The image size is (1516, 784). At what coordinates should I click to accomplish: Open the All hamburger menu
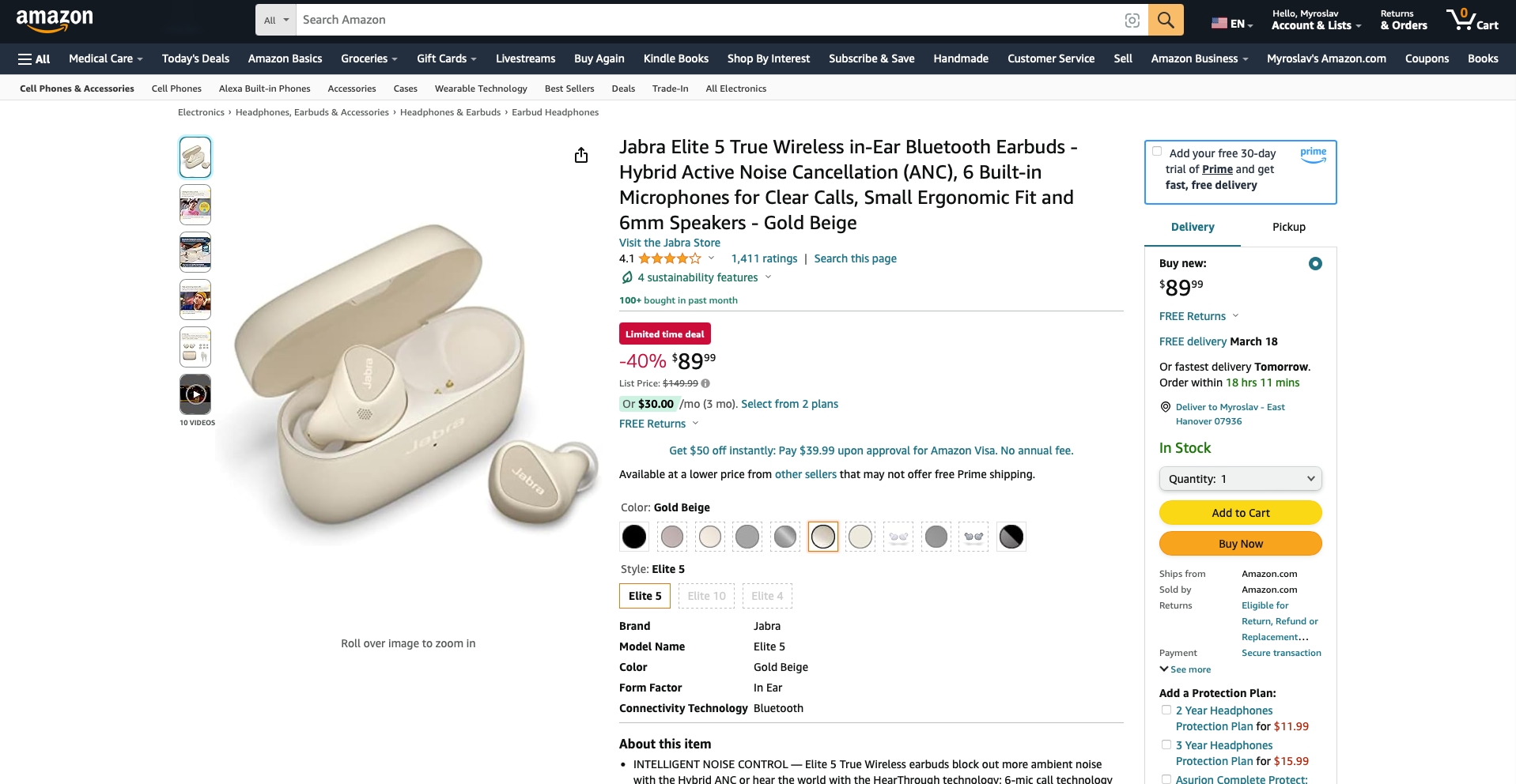tap(34, 58)
